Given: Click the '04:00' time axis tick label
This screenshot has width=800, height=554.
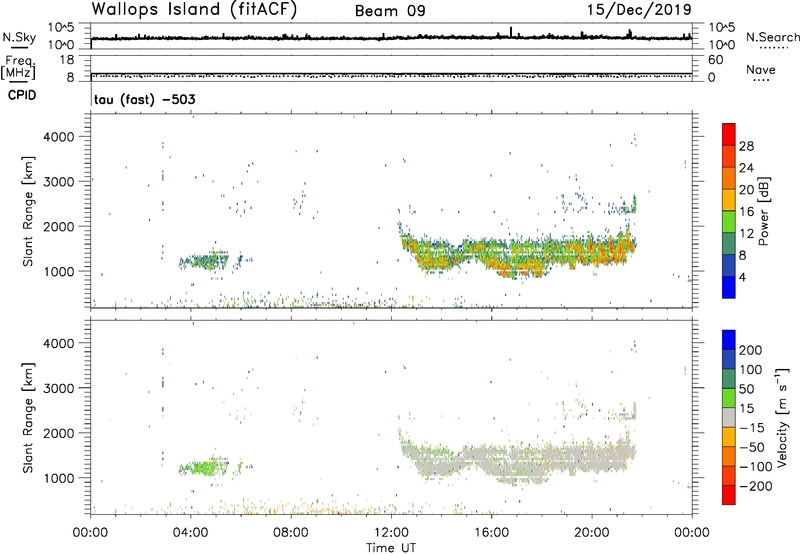Looking at the screenshot, I should 191,533.
